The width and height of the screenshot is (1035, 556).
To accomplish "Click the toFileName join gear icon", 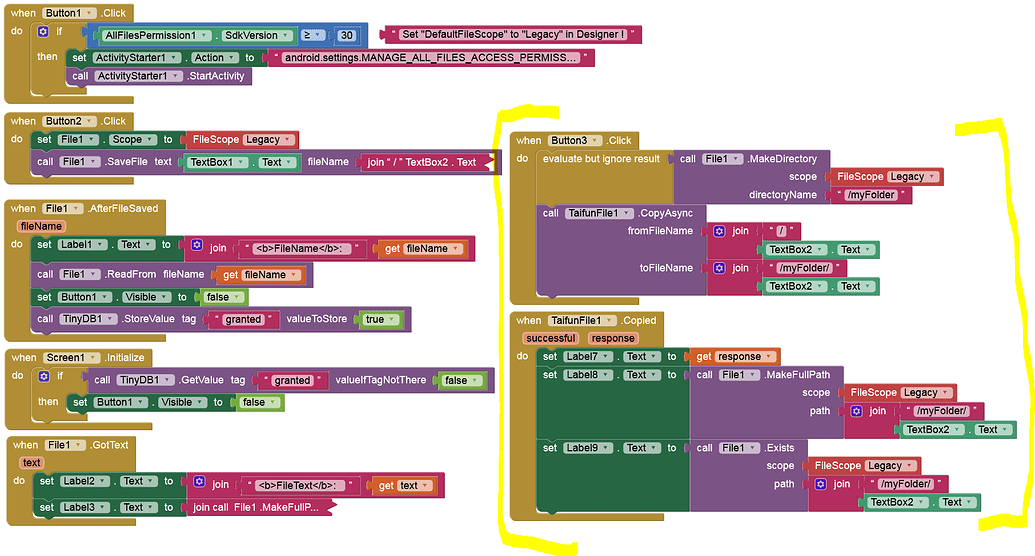I will tap(719, 268).
